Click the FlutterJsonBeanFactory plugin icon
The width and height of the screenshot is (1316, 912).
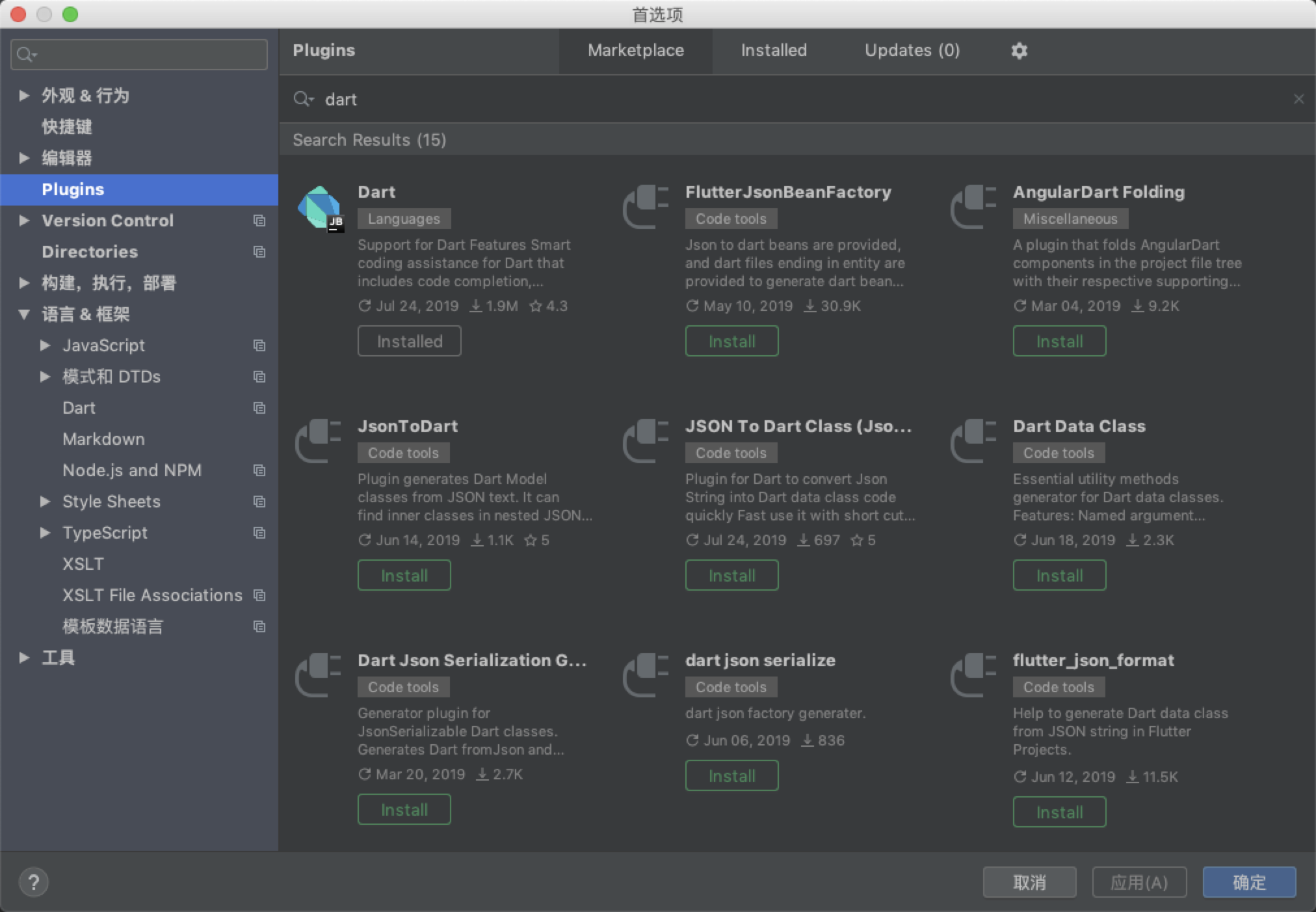[646, 208]
